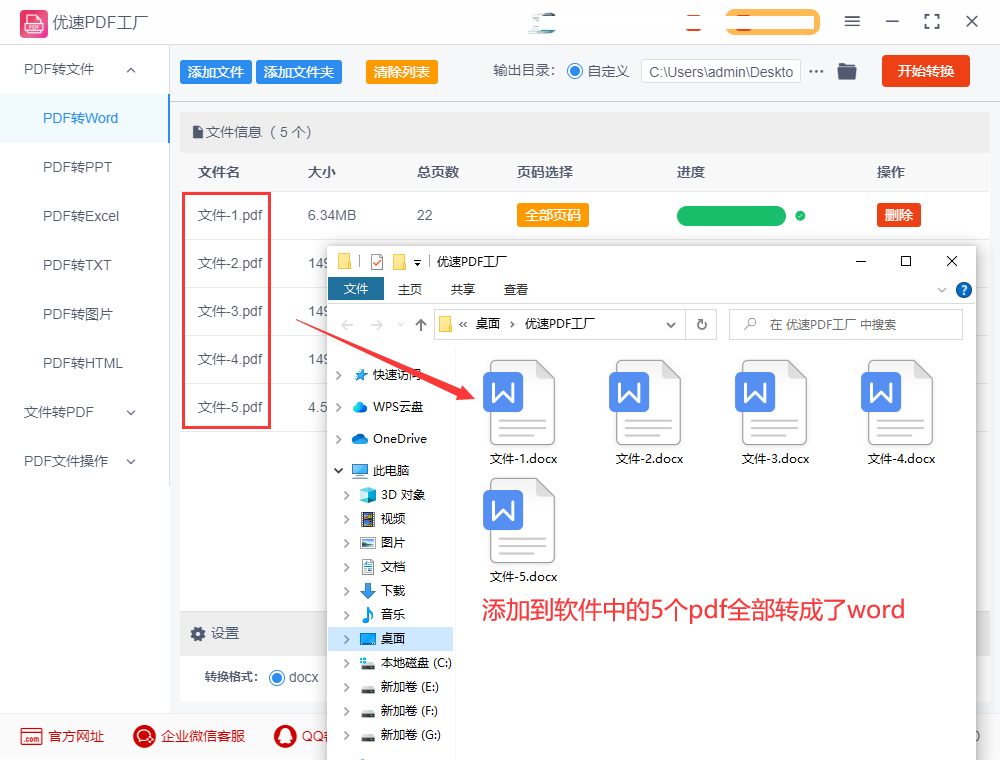Collapse the PDF转文件 sidebar section
The width and height of the screenshot is (1000, 760).
[131, 70]
